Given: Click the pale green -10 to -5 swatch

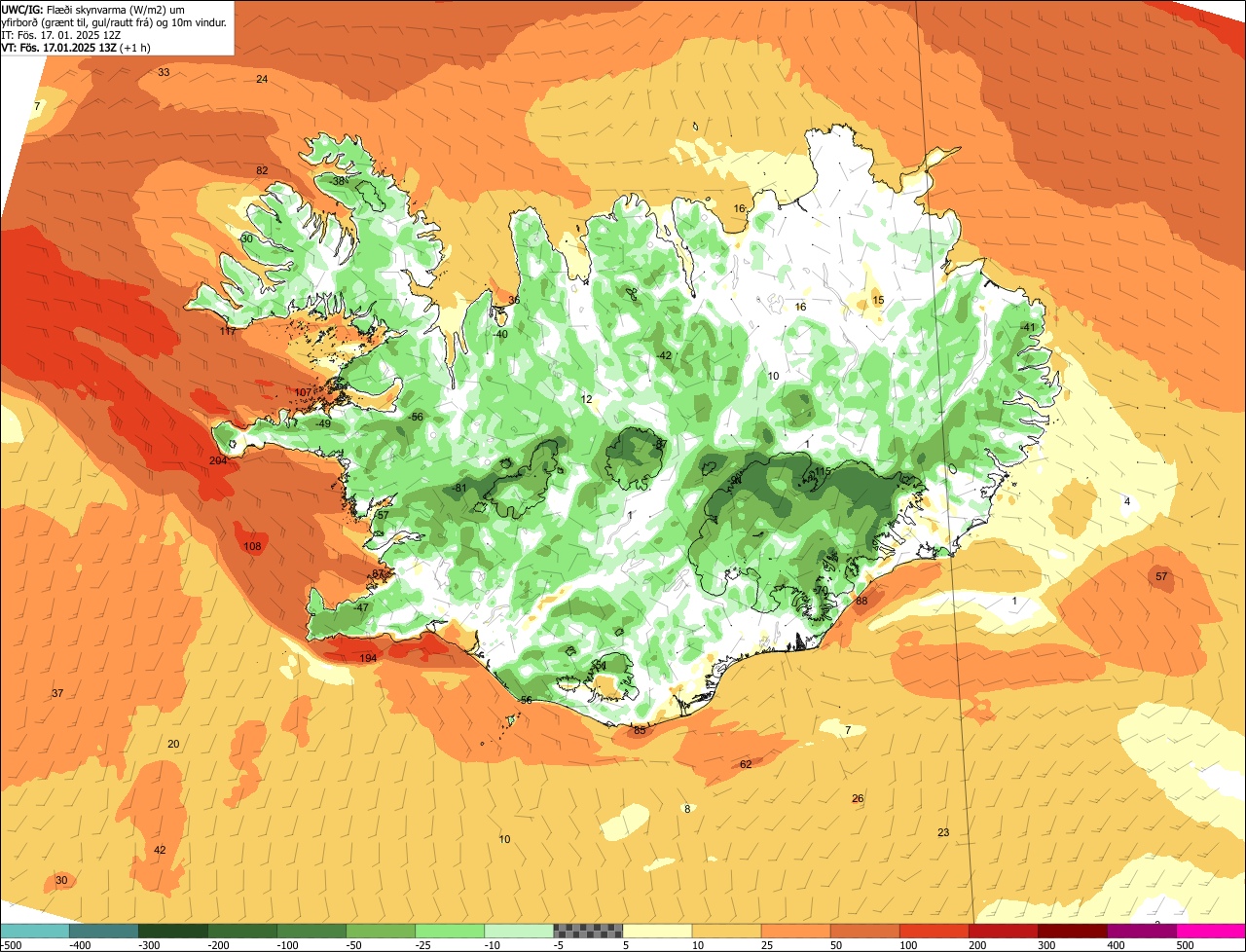Looking at the screenshot, I should (519, 931).
